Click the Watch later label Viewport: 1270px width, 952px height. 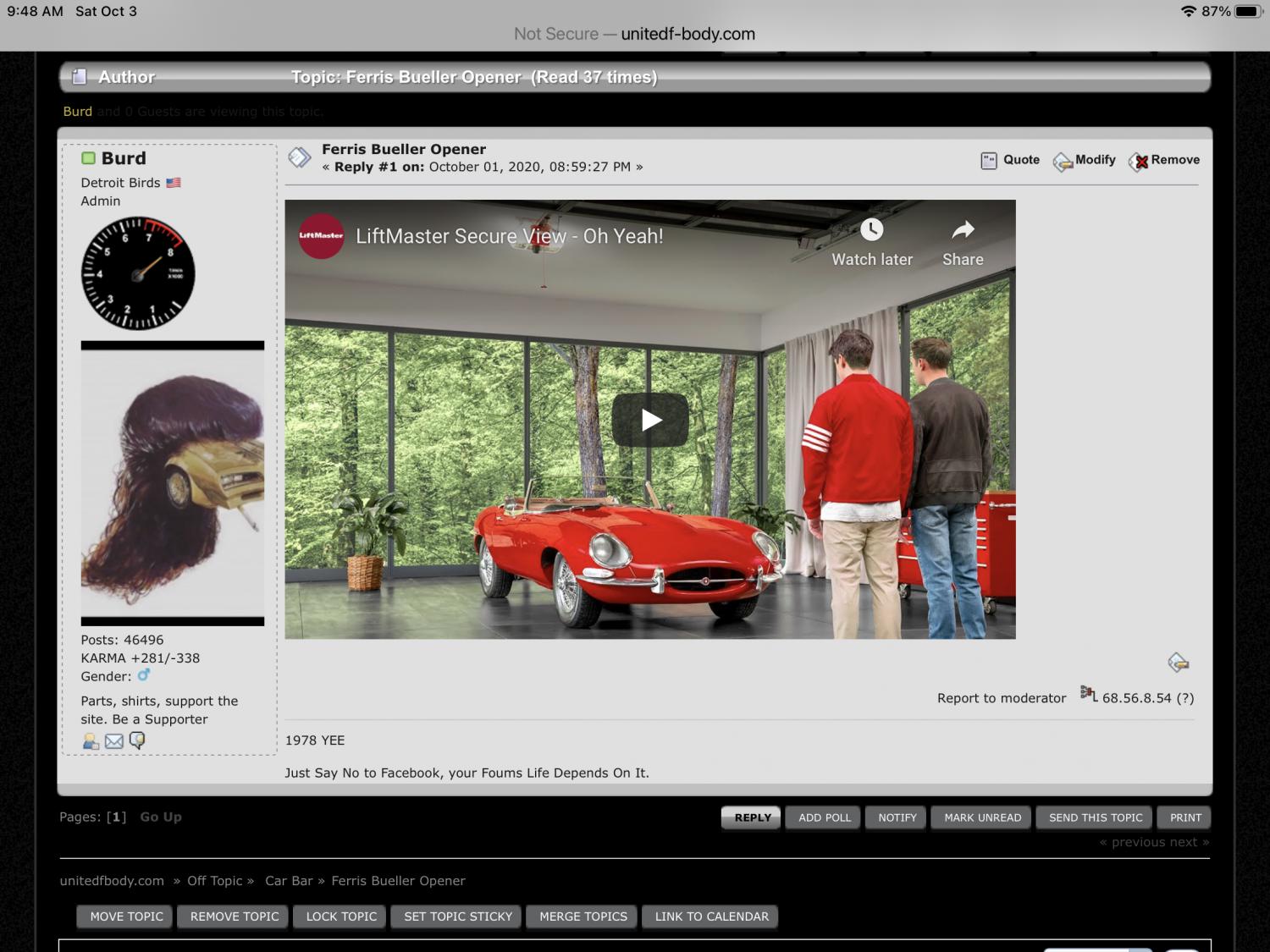click(x=872, y=260)
